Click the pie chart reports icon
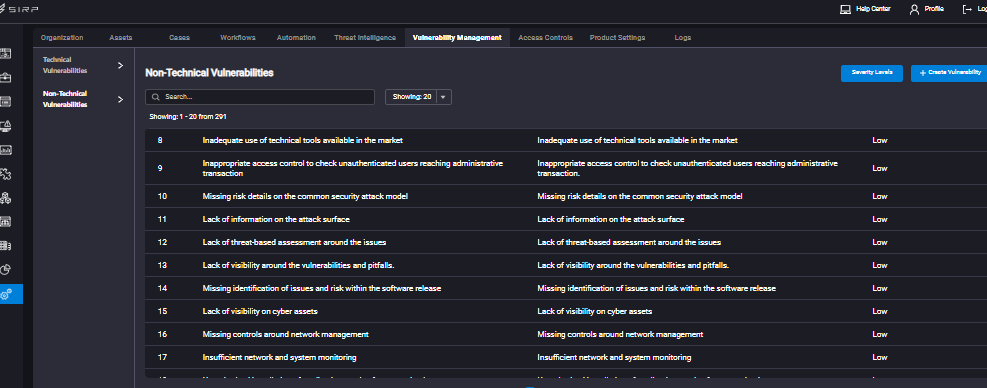Screen dimensions: 987x388 [x=6, y=270]
